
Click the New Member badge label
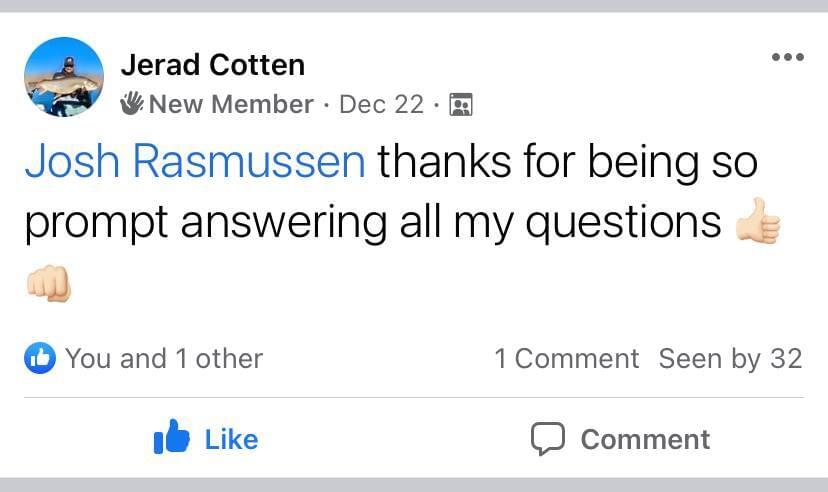231,104
